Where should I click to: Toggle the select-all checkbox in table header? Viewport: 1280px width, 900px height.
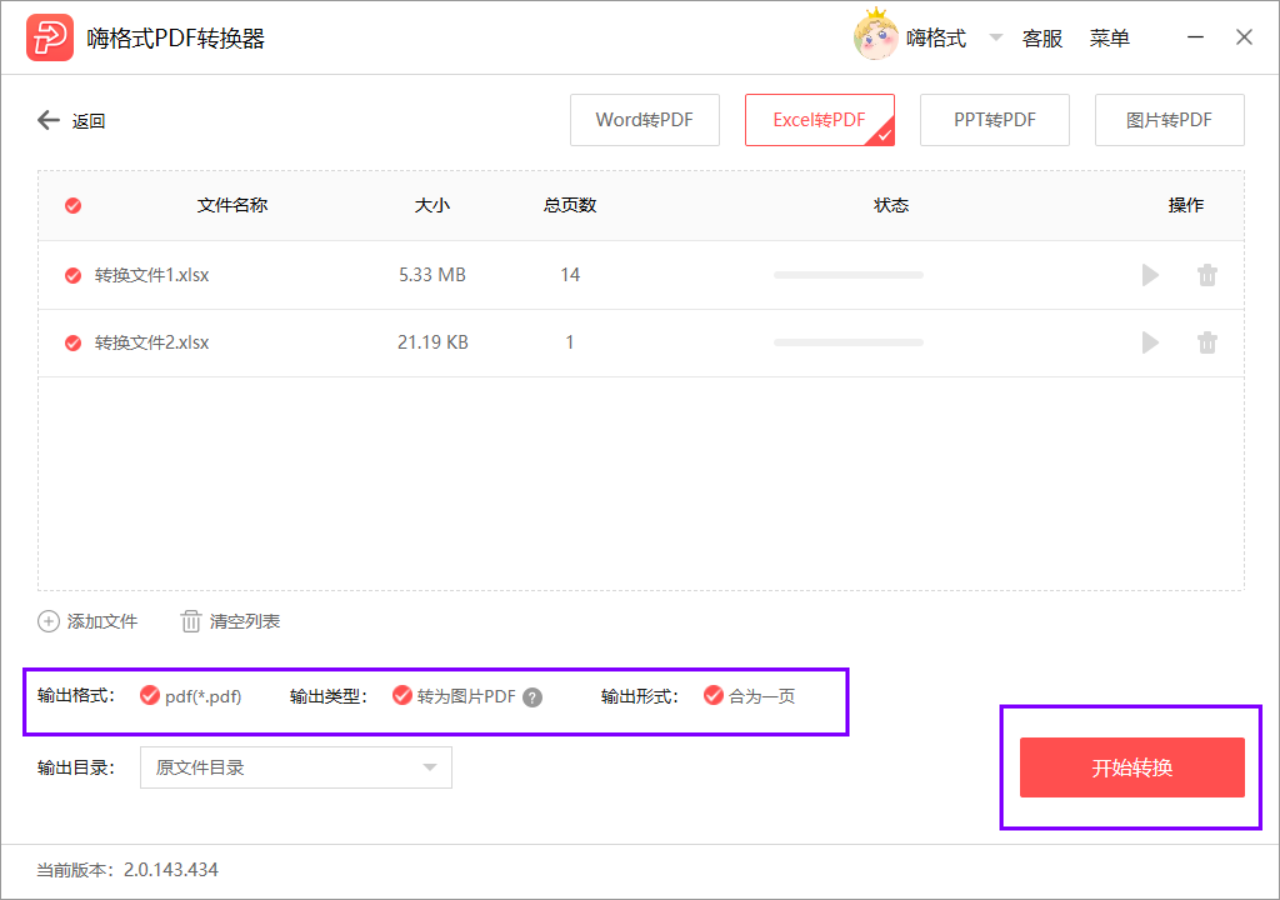(73, 206)
